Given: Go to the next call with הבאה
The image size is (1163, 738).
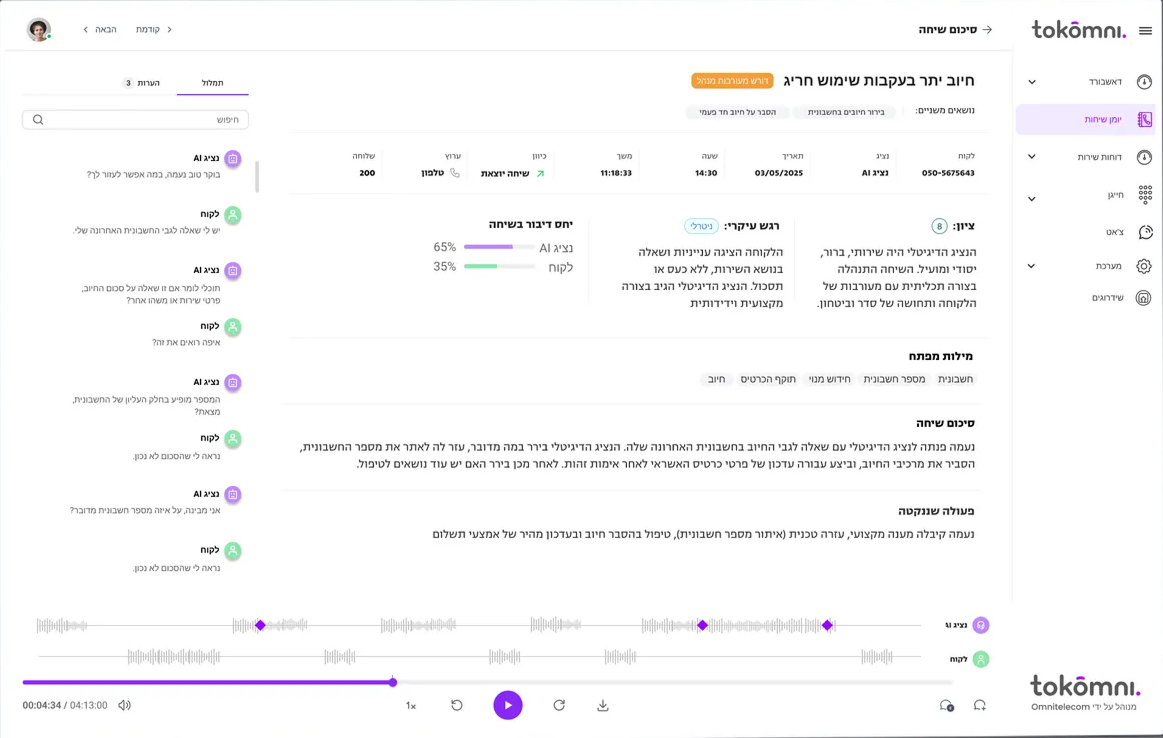Looking at the screenshot, I should (100, 30).
